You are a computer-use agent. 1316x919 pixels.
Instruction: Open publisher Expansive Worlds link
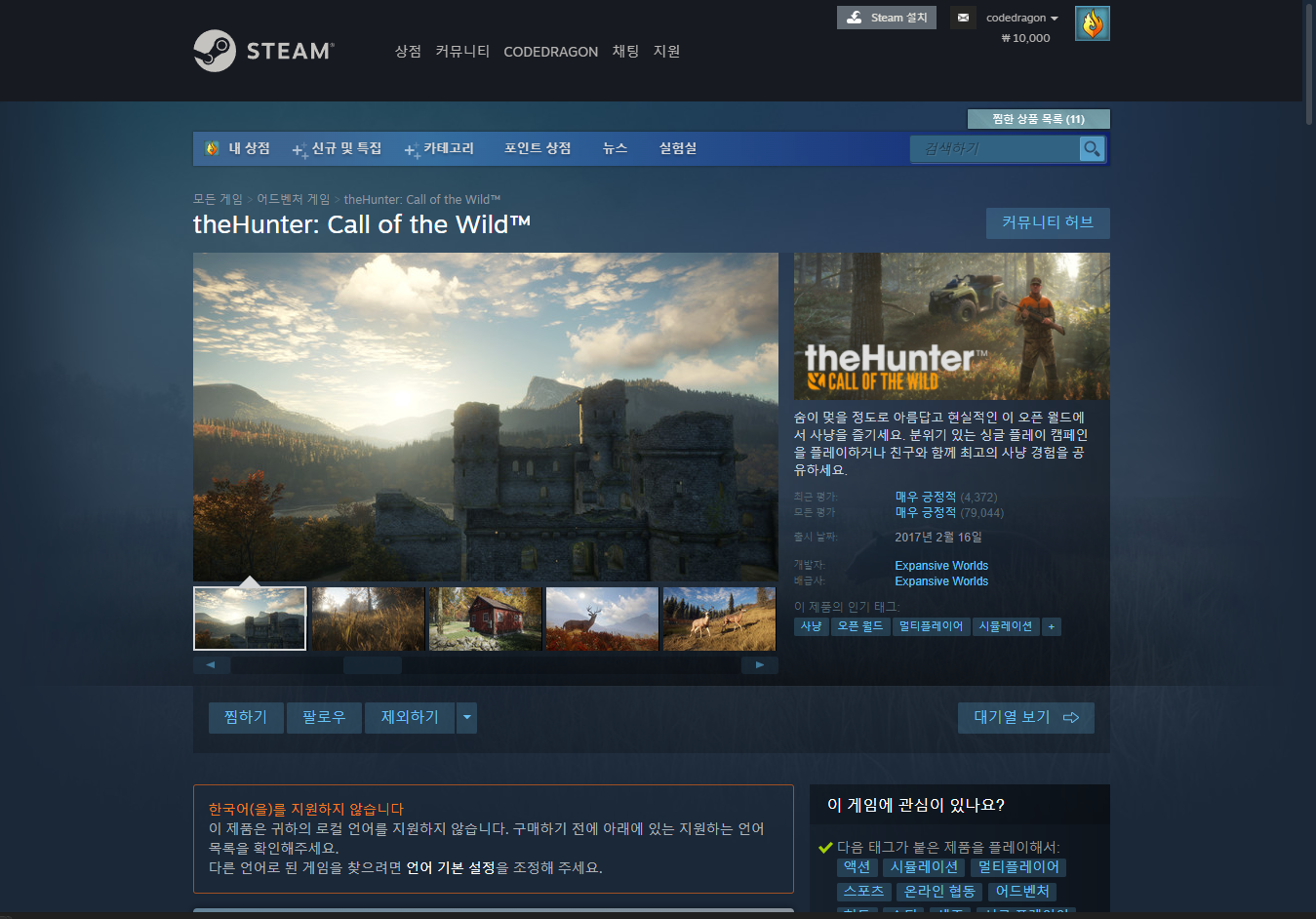point(941,581)
